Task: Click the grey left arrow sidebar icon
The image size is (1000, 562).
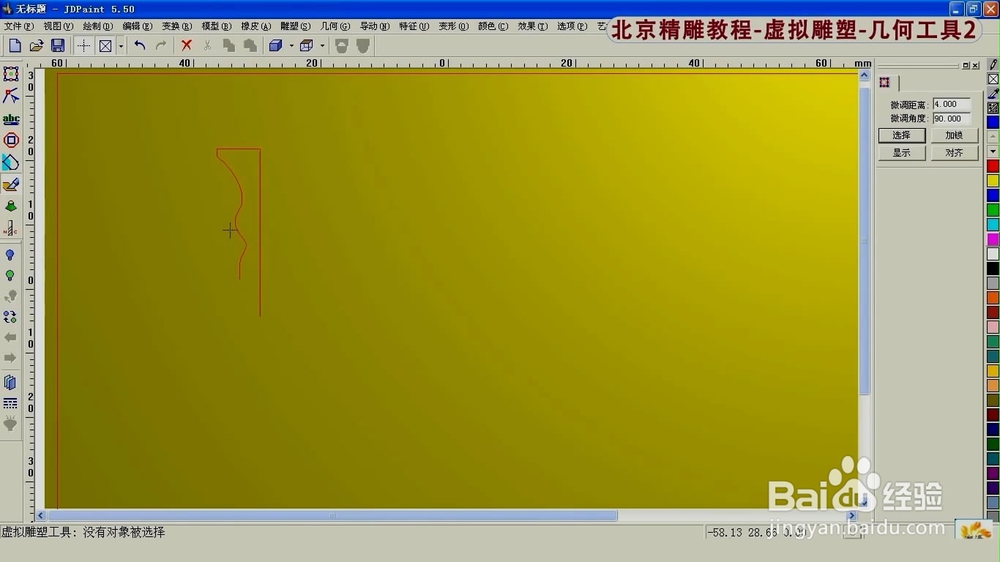Action: pos(10,337)
